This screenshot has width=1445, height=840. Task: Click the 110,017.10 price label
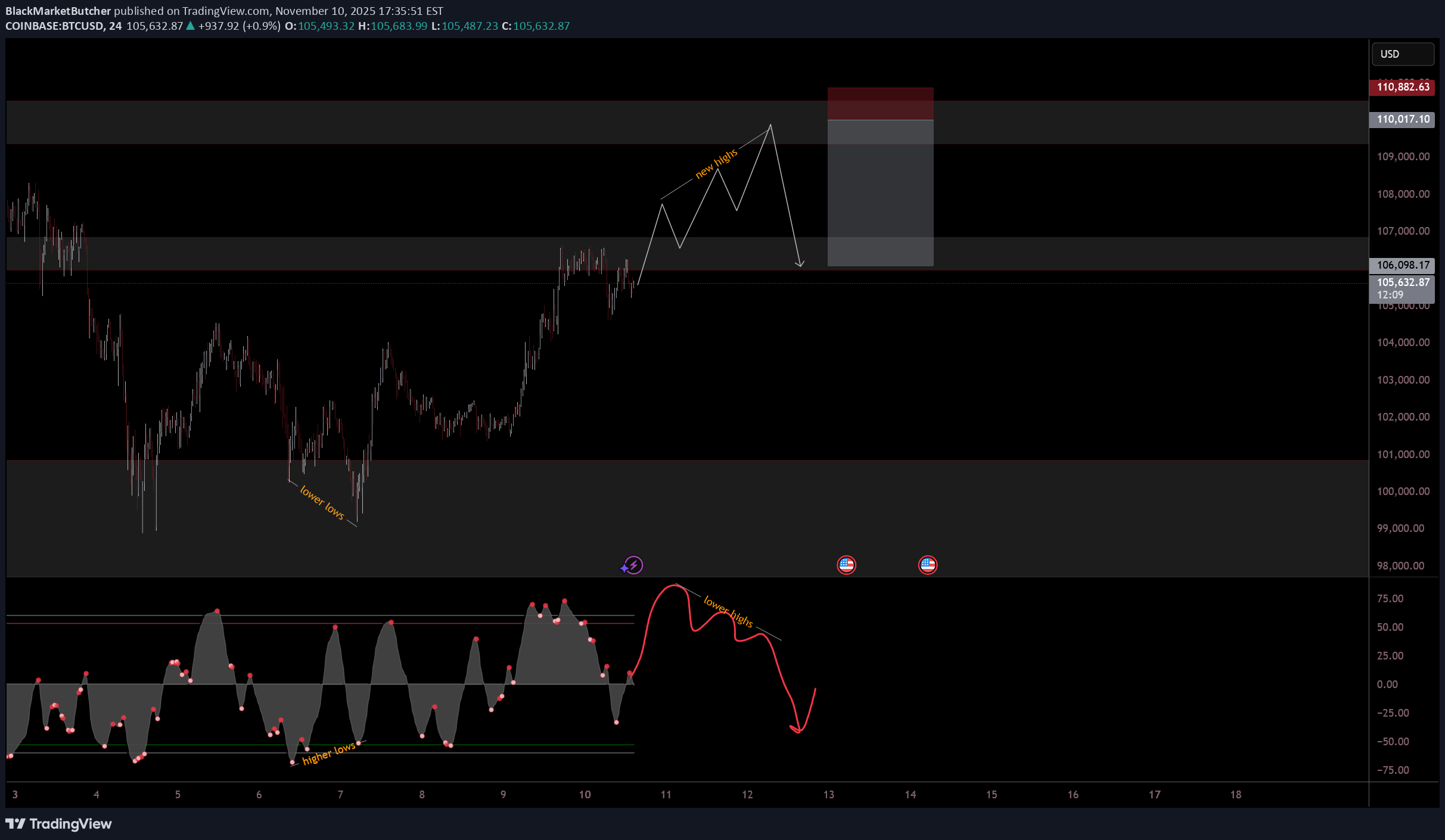(1402, 119)
